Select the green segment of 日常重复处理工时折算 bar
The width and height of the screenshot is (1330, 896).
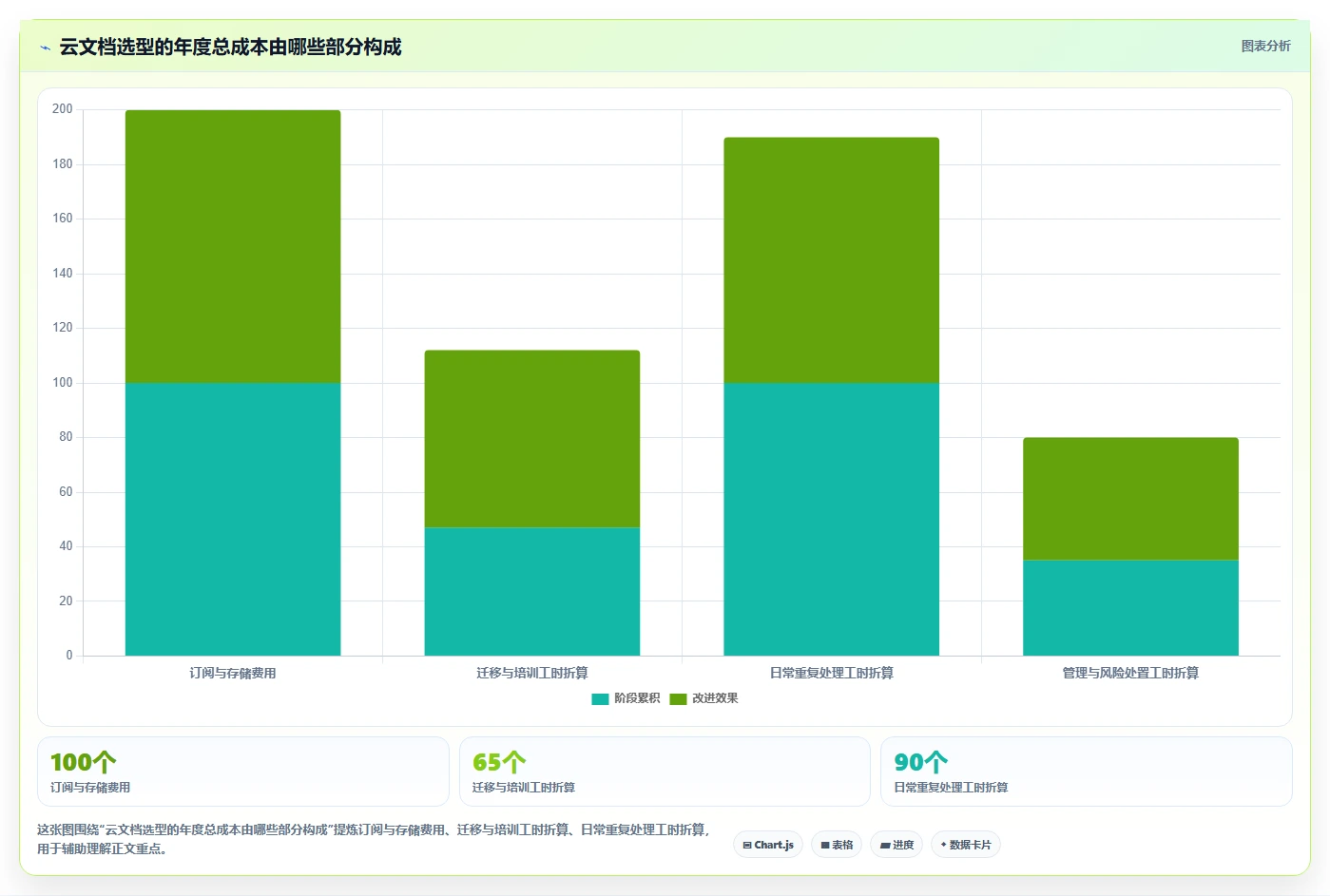832,260
